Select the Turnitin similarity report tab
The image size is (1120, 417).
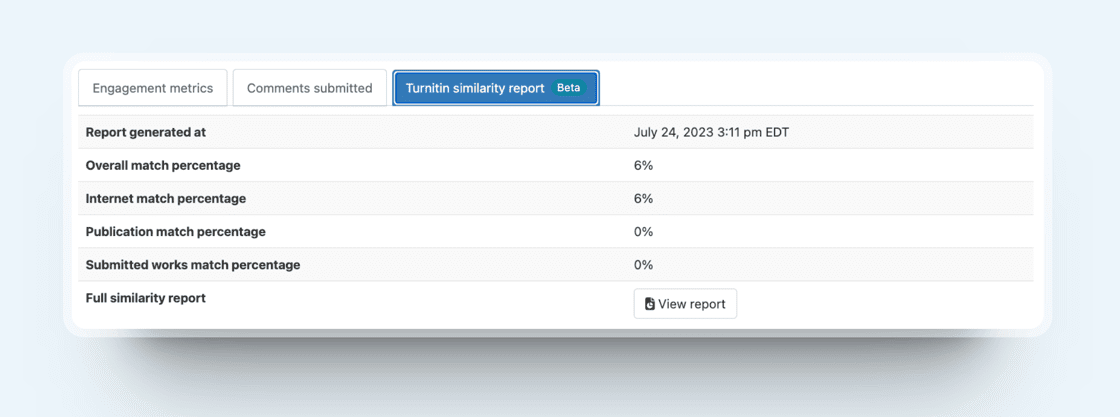pyautogui.click(x=475, y=88)
